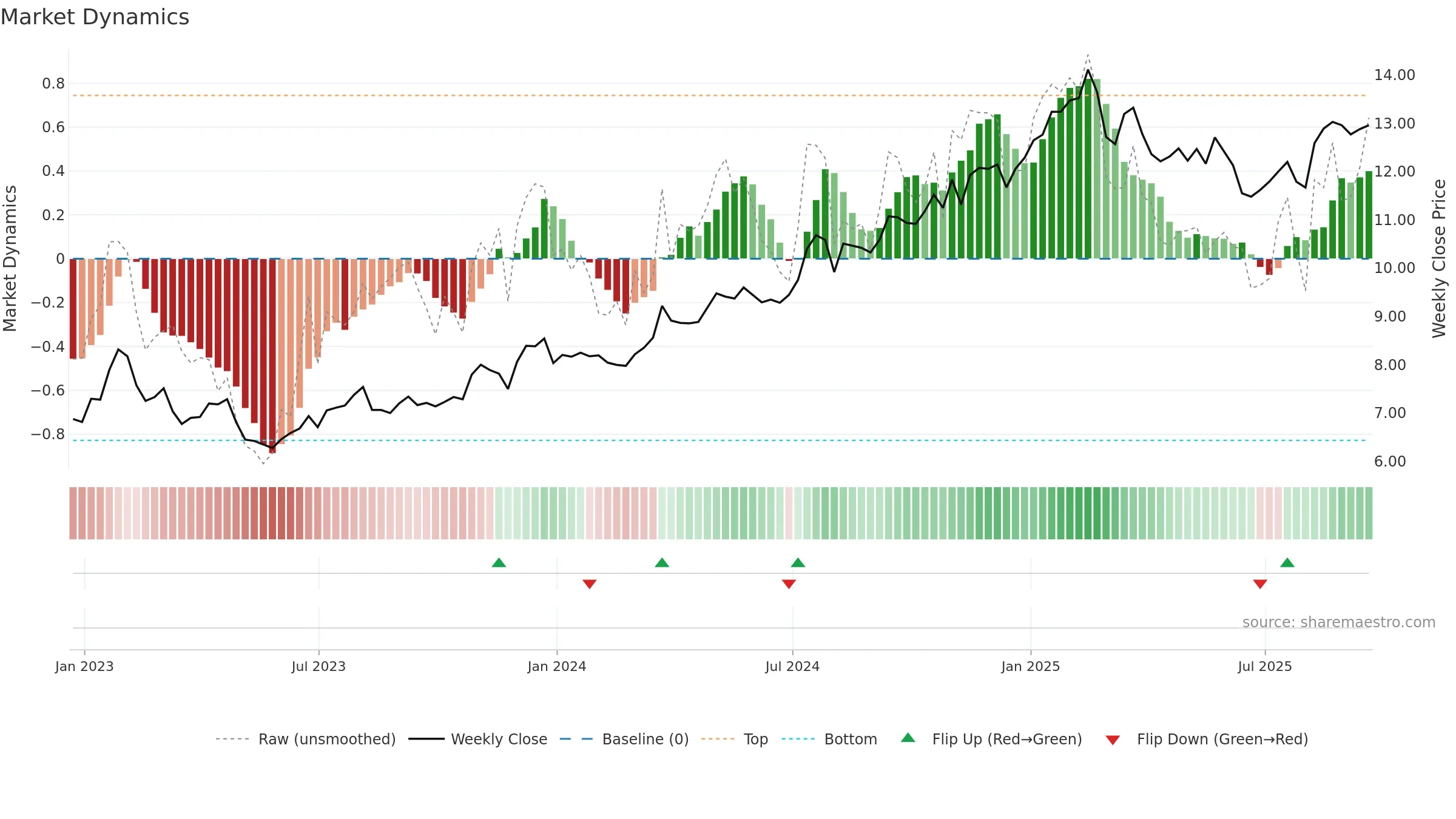Screen dimensions: 1456x819
Task: Click the Jul 2023 x-axis label
Action: point(318,666)
